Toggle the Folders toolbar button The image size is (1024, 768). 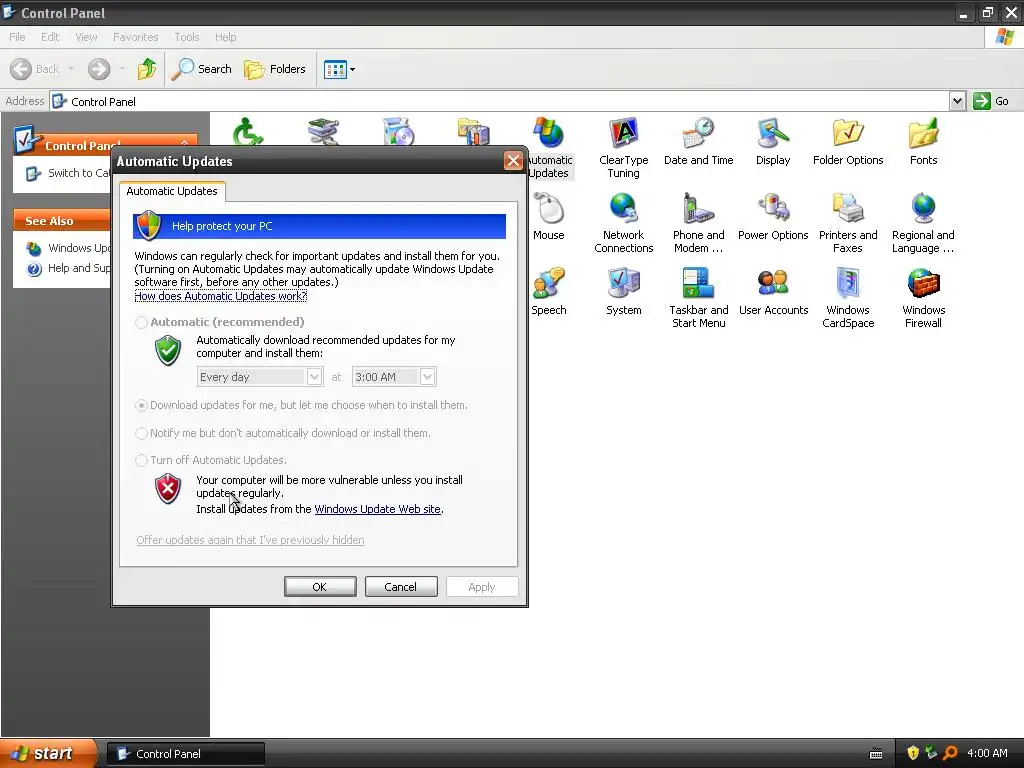pos(274,69)
